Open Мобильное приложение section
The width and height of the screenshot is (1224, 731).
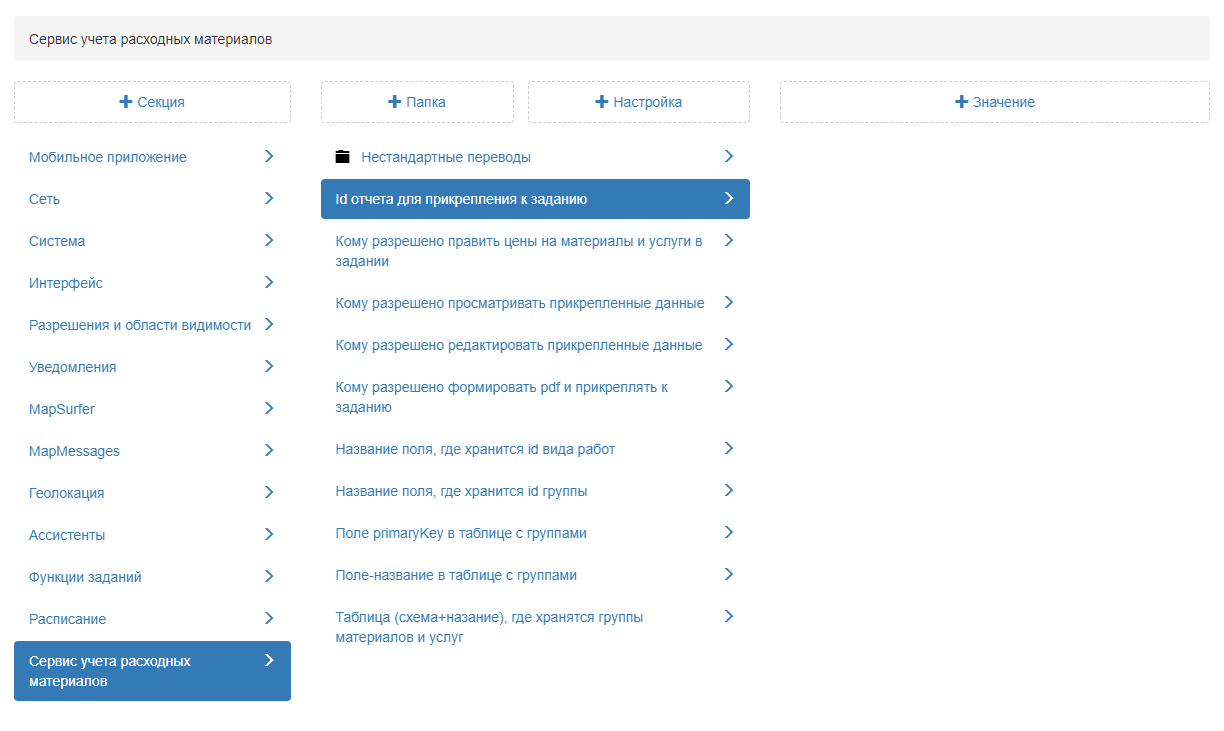click(152, 157)
